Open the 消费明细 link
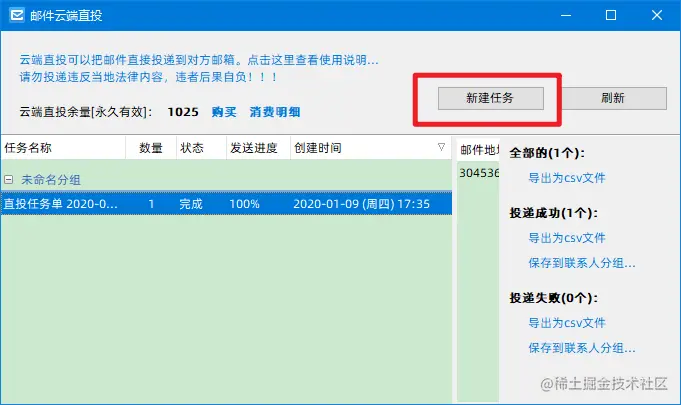Viewport: 681px width, 405px height. pyautogui.click(x=274, y=112)
